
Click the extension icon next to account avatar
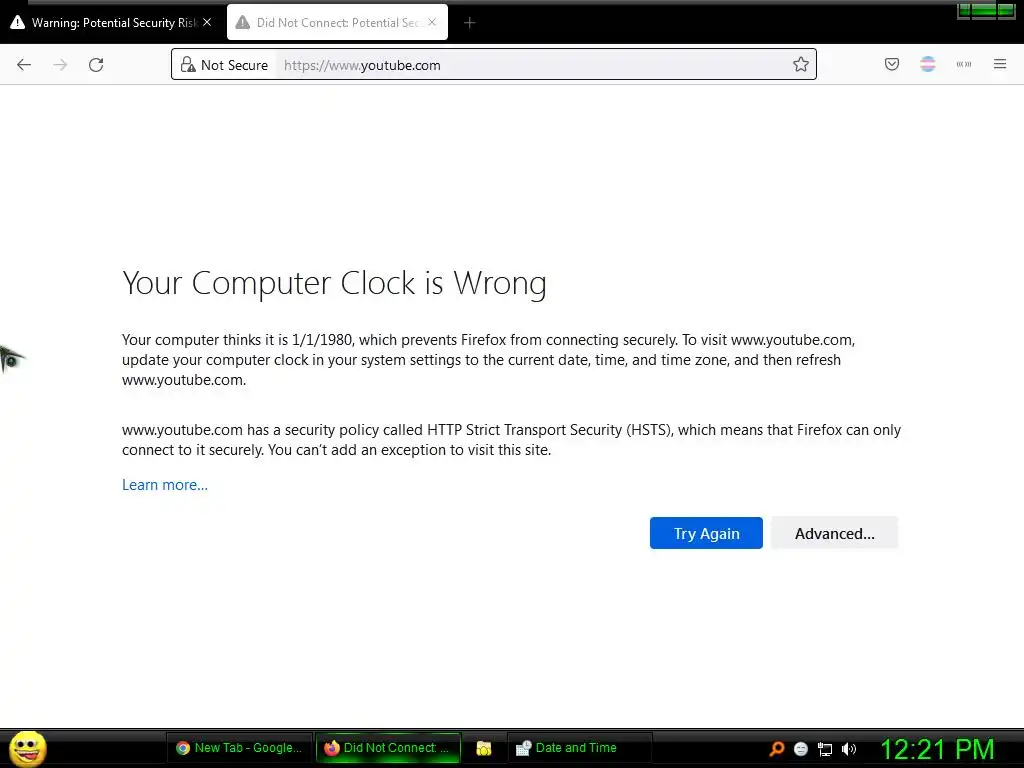[964, 64]
